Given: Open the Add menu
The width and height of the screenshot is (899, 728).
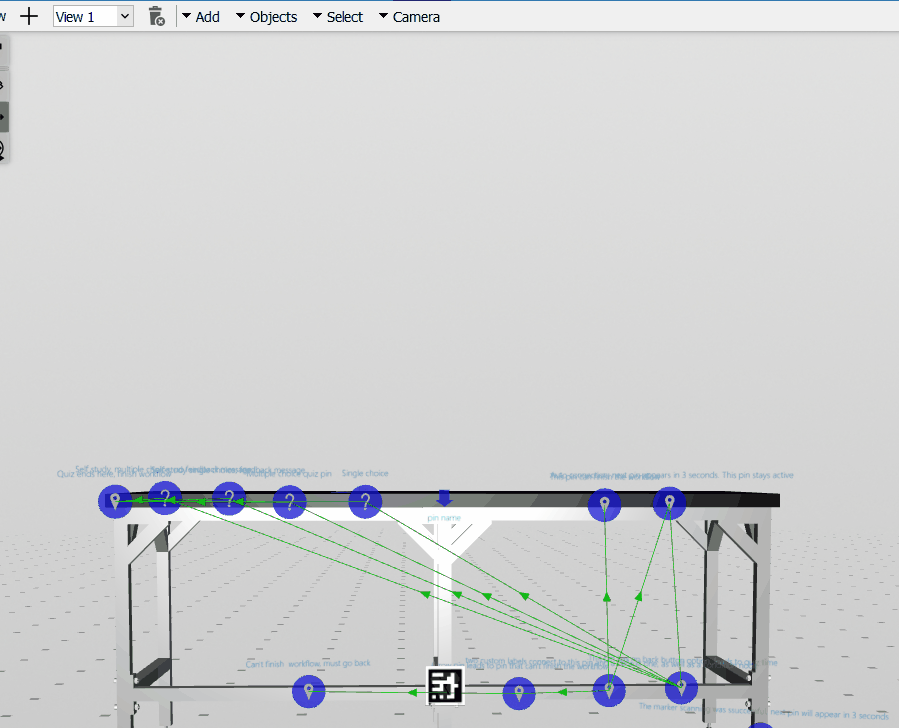Looking at the screenshot, I should (201, 17).
